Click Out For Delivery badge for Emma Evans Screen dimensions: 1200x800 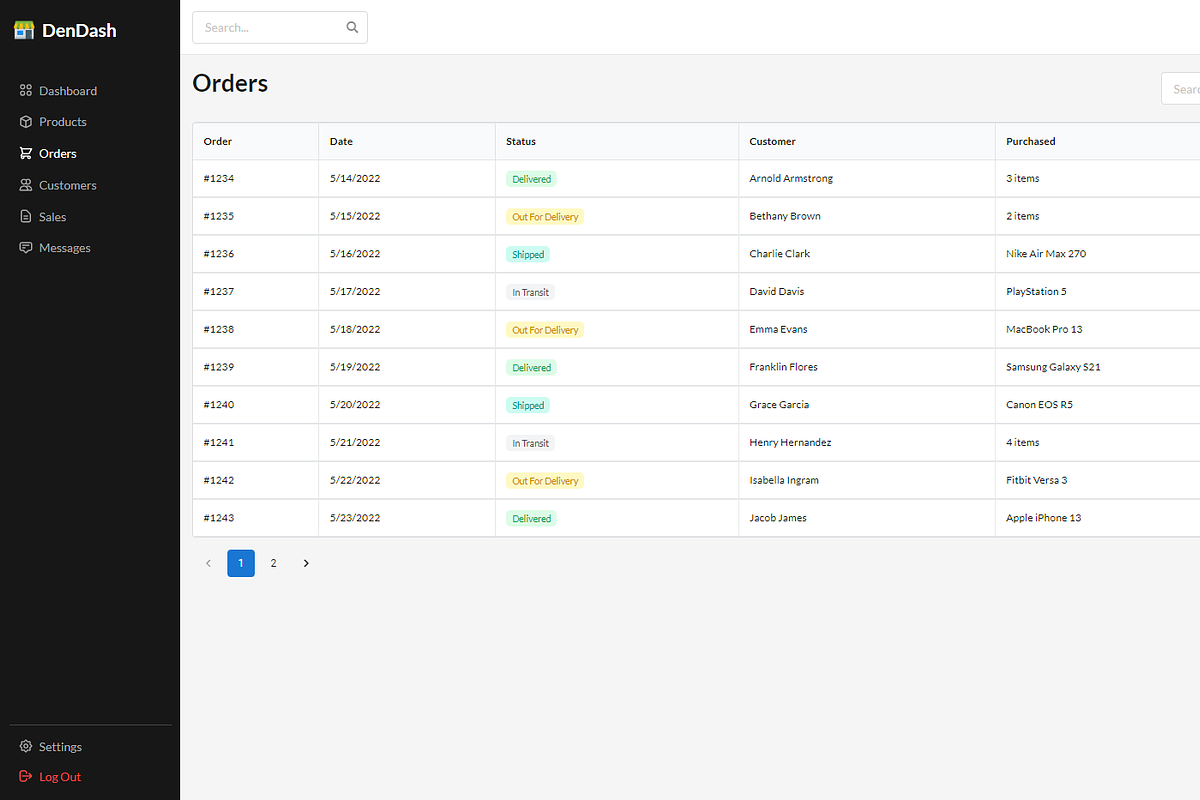click(545, 330)
